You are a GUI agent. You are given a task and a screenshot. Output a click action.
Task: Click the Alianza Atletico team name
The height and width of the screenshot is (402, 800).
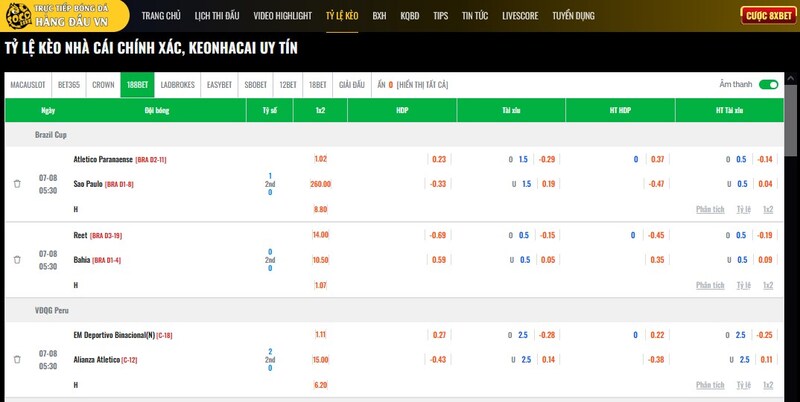tap(96, 360)
